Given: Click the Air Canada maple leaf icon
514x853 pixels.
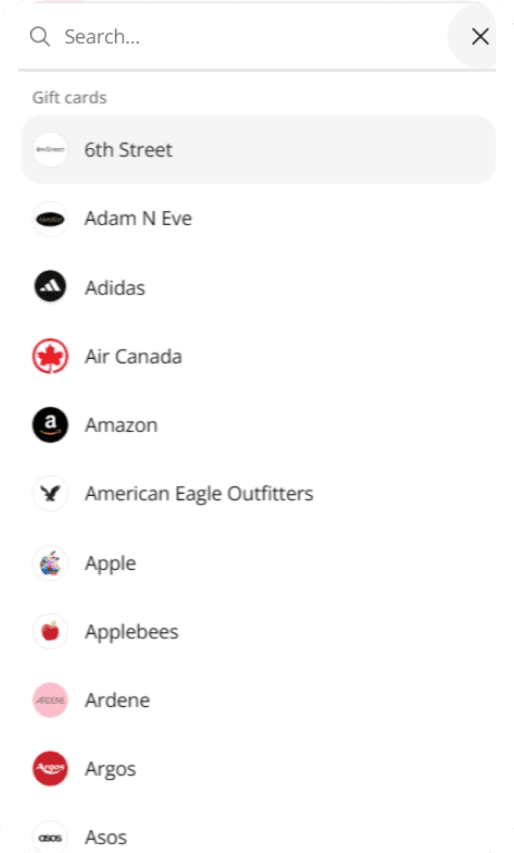Looking at the screenshot, I should pos(50,356).
